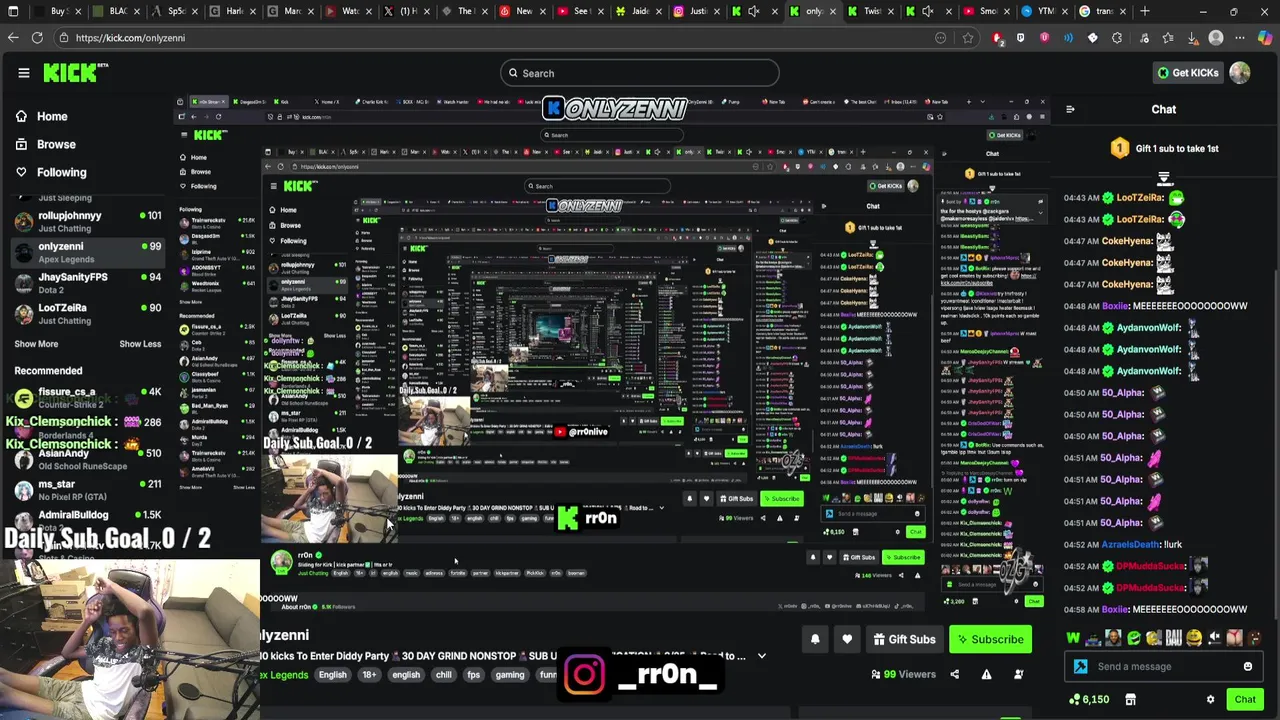This screenshot has height=720, width=1280.
Task: Open rollupjohnnyy channel in sidebar
Action: click(86, 221)
